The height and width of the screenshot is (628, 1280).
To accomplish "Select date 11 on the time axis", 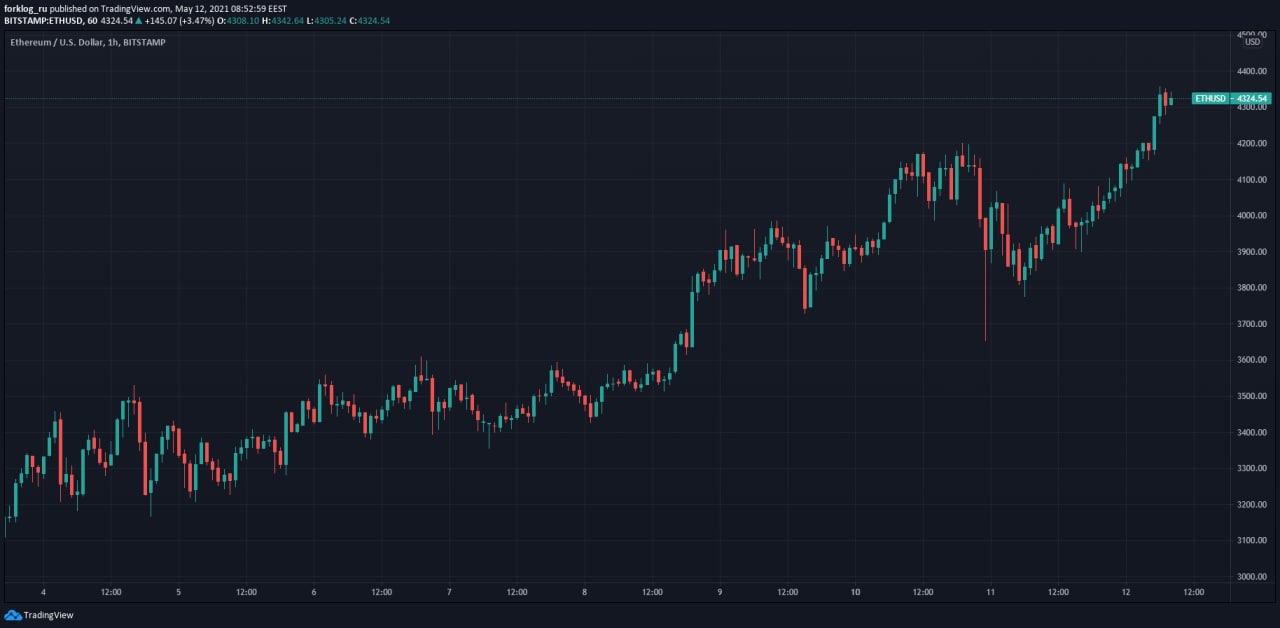I will (x=991, y=592).
